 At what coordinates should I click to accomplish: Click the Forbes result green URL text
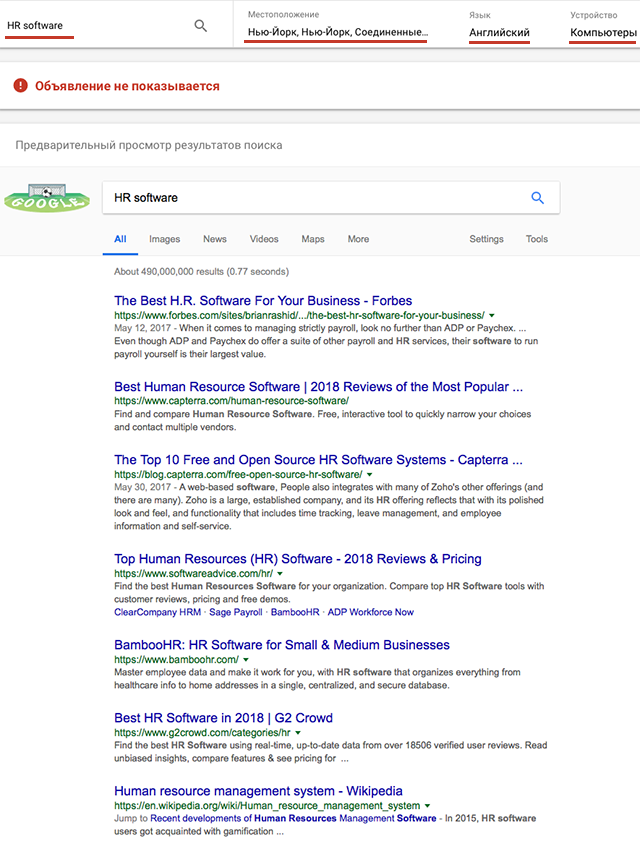point(299,315)
